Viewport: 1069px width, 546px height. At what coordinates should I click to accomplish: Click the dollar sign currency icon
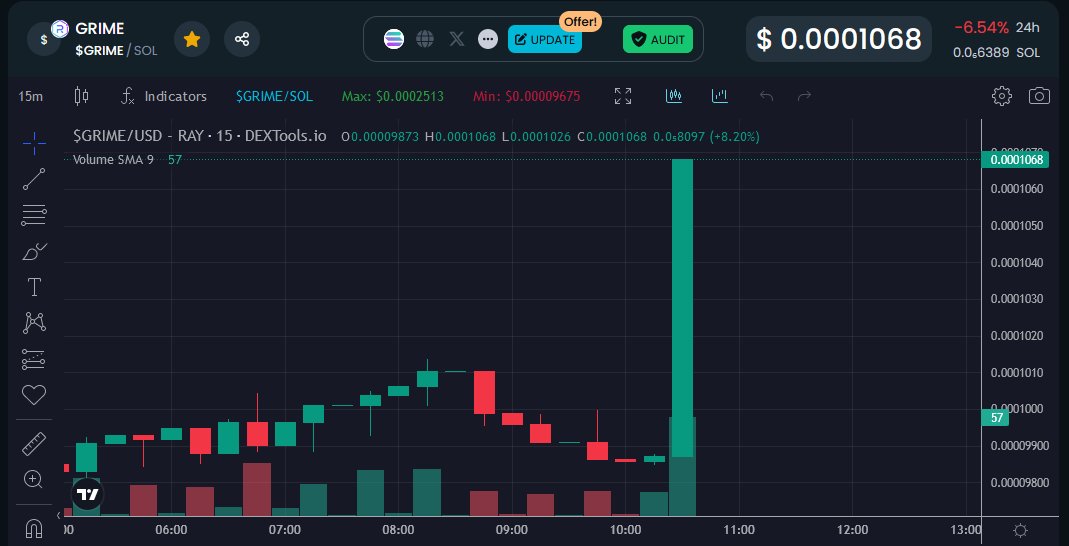point(44,40)
